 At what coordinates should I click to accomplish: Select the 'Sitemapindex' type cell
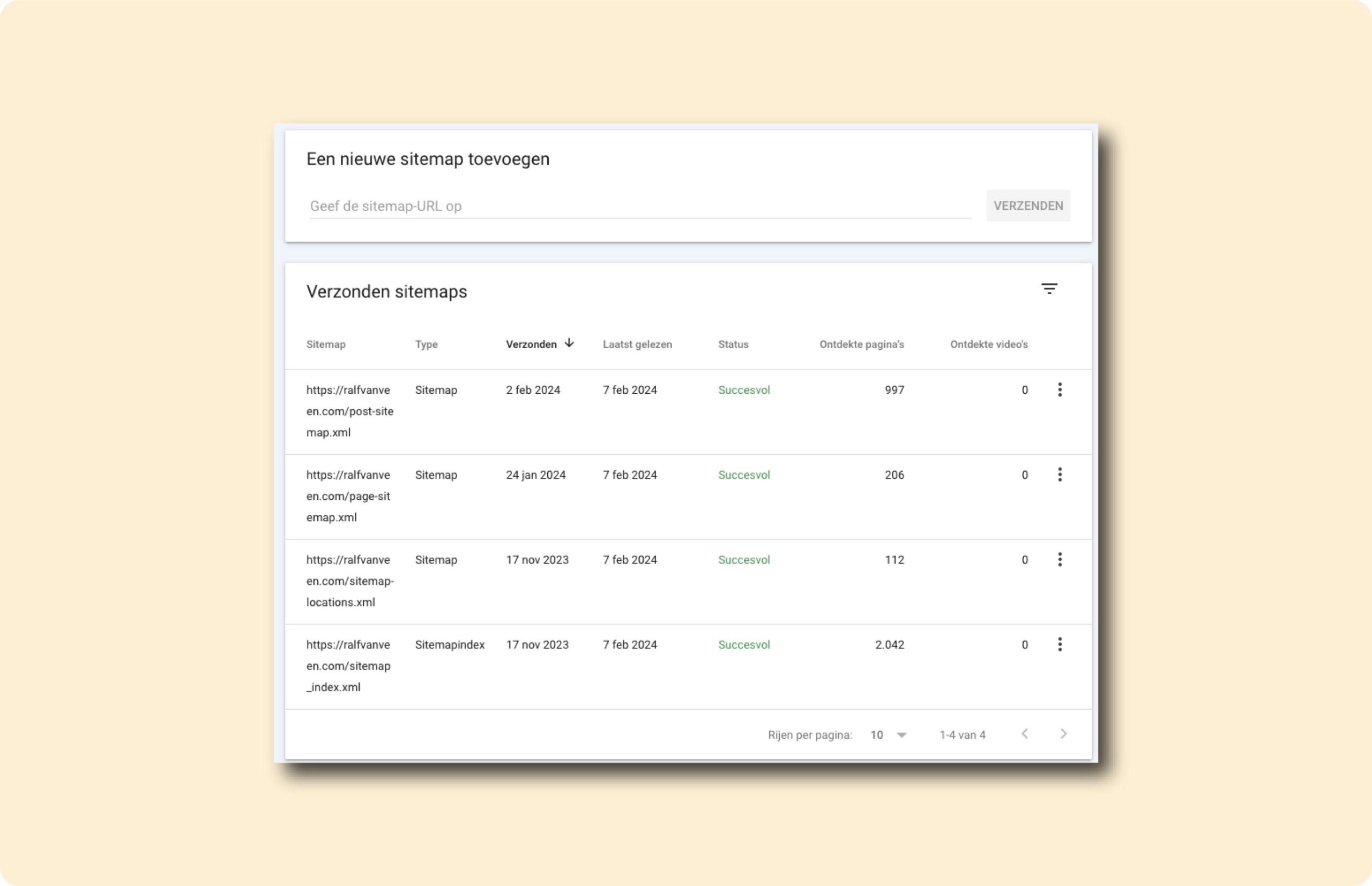pos(450,644)
